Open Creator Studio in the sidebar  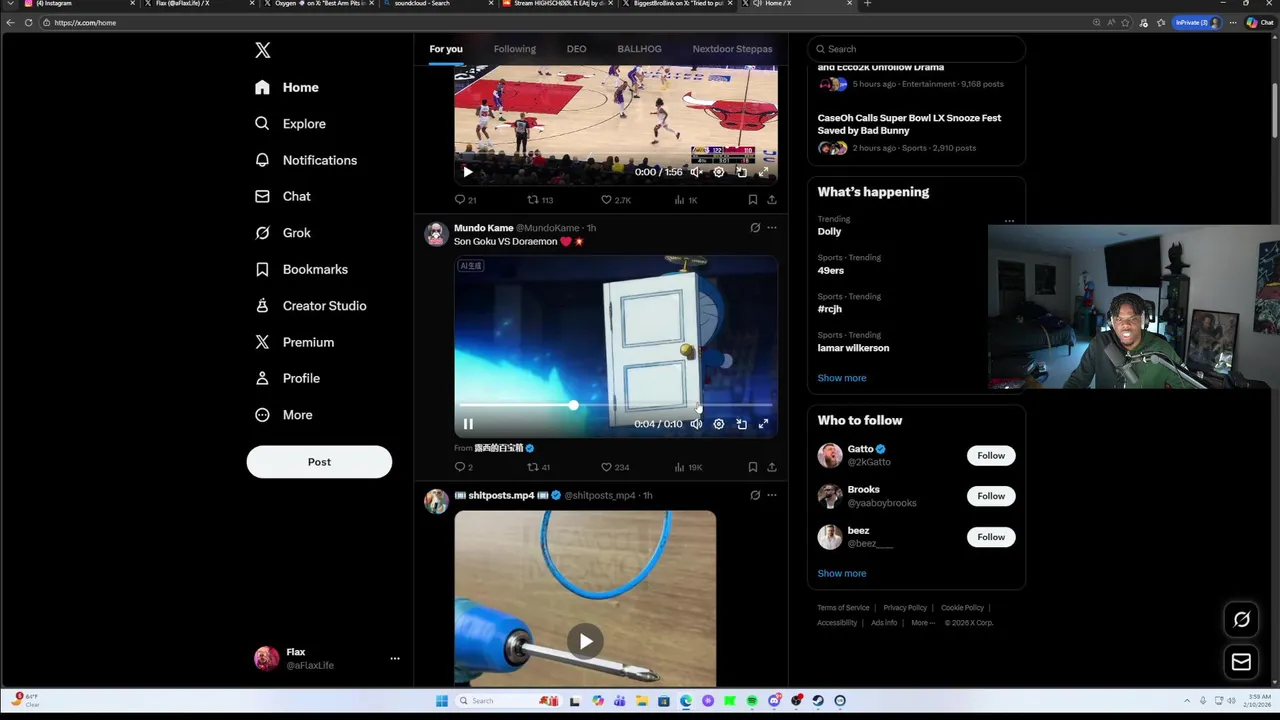(310, 306)
